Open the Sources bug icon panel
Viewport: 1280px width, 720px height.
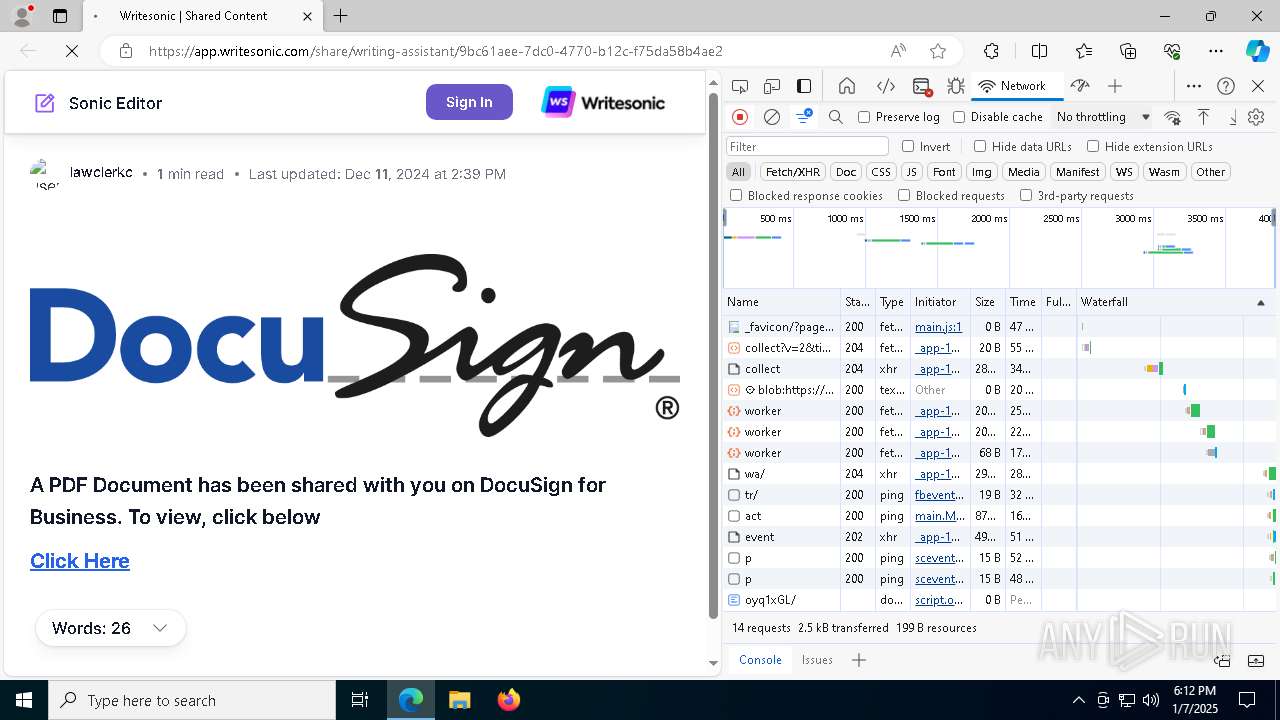(956, 86)
